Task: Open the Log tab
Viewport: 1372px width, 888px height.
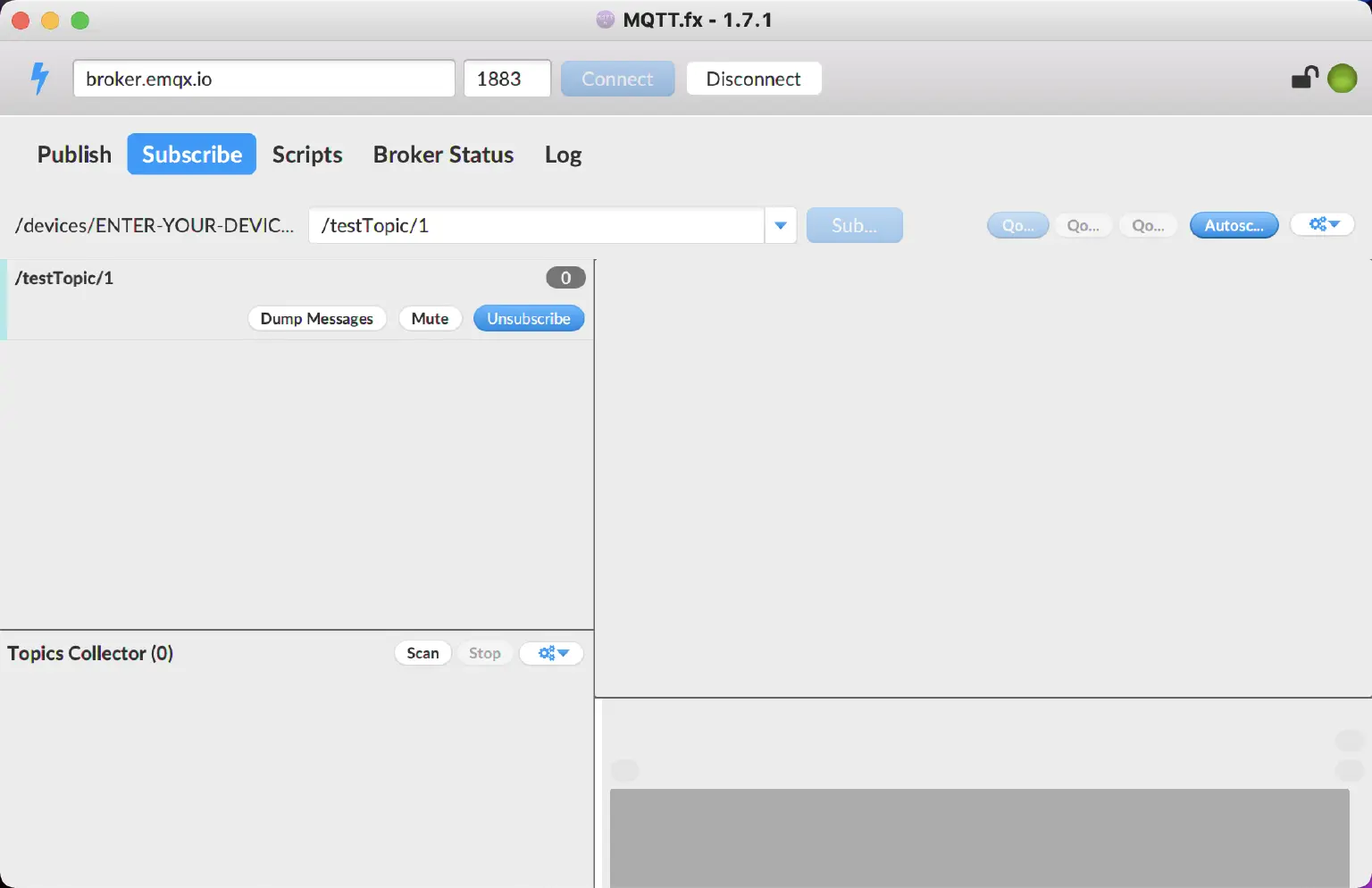Action: (563, 155)
